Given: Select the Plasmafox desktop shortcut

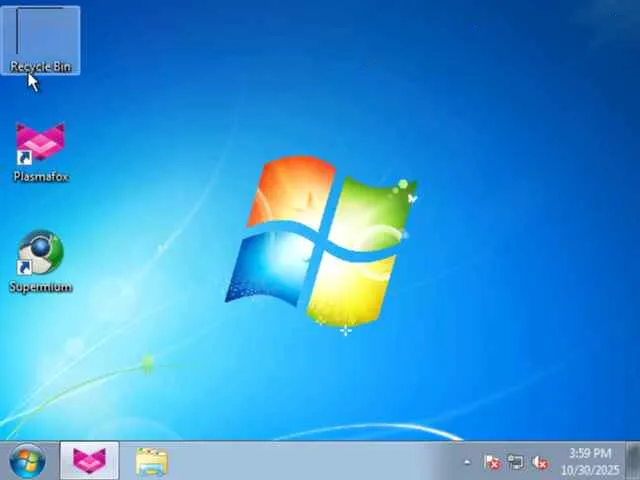Looking at the screenshot, I should point(40,152).
